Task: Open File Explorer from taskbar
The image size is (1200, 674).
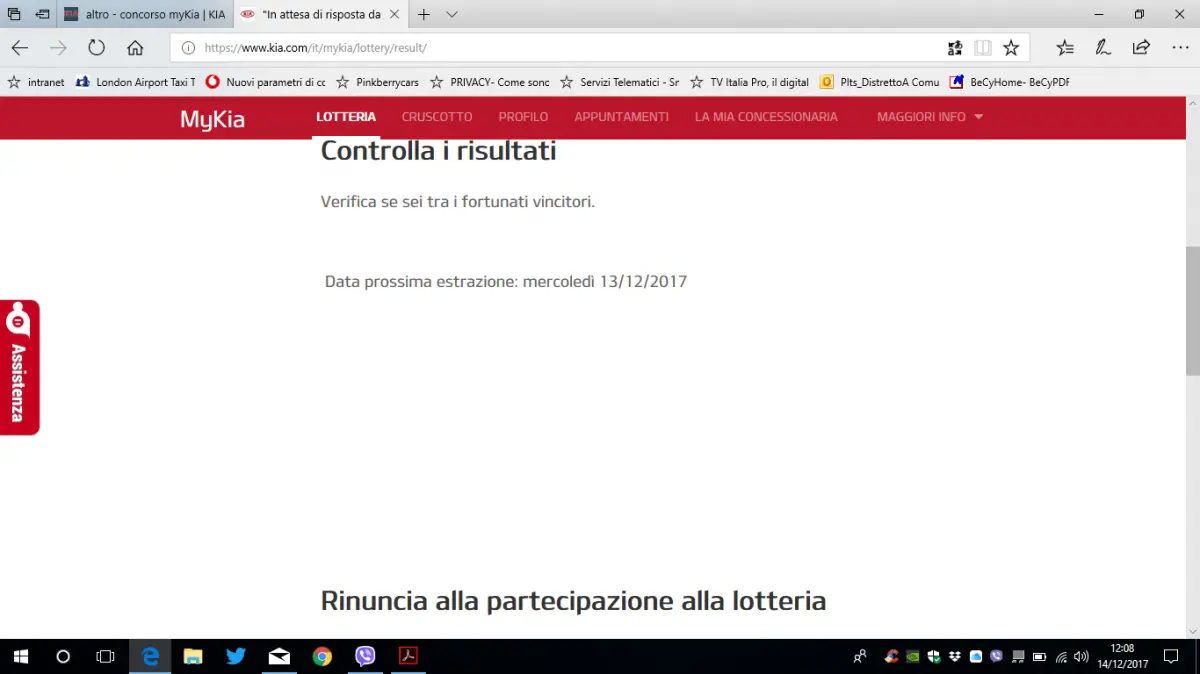Action: (x=193, y=656)
